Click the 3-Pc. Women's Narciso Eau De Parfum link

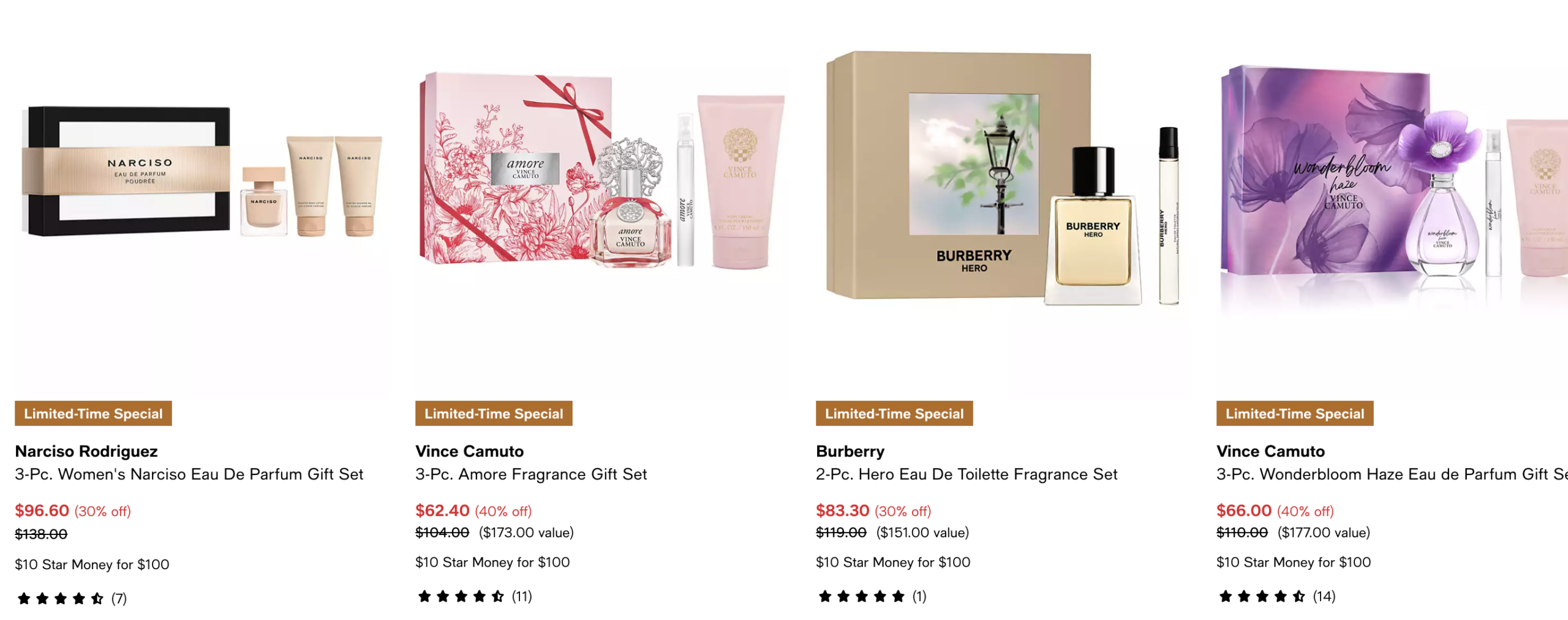point(189,474)
